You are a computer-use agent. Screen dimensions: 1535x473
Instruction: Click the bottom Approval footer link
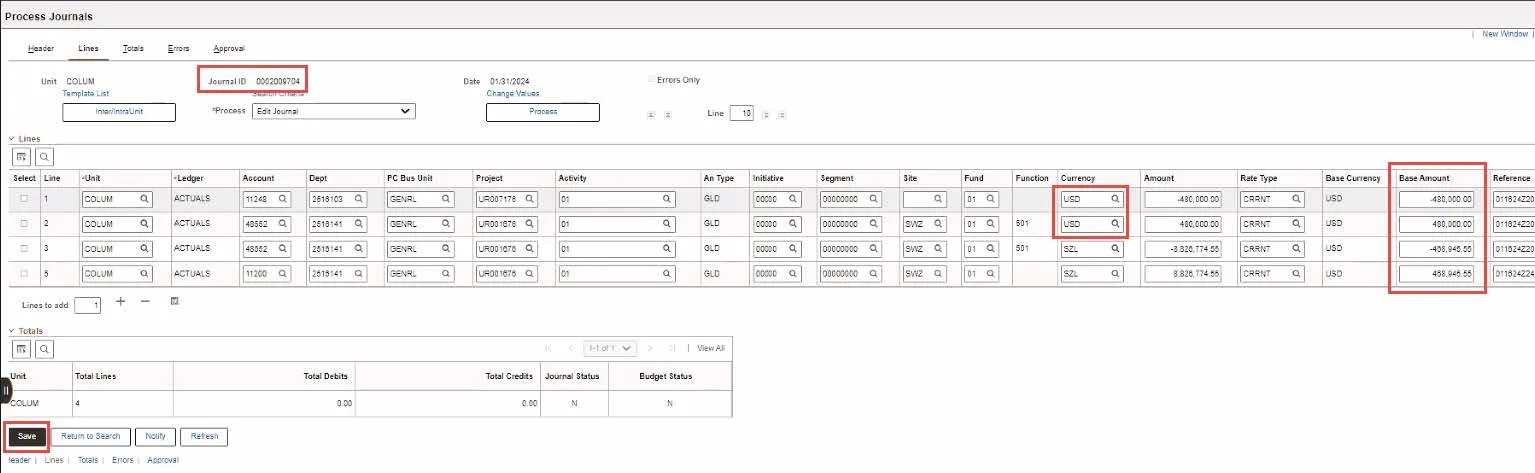click(163, 460)
